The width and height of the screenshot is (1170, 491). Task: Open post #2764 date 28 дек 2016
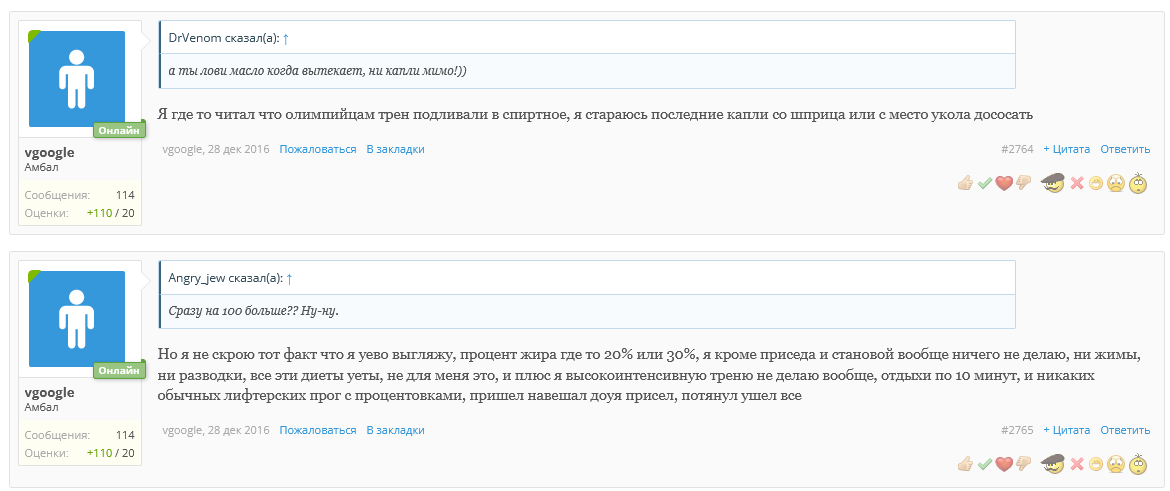[x=239, y=149]
